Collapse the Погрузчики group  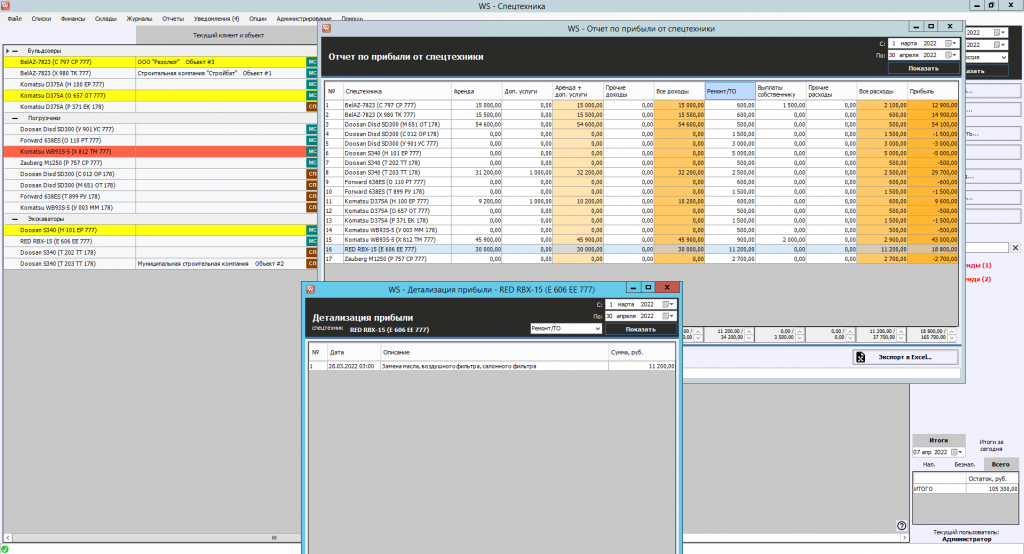15,118
